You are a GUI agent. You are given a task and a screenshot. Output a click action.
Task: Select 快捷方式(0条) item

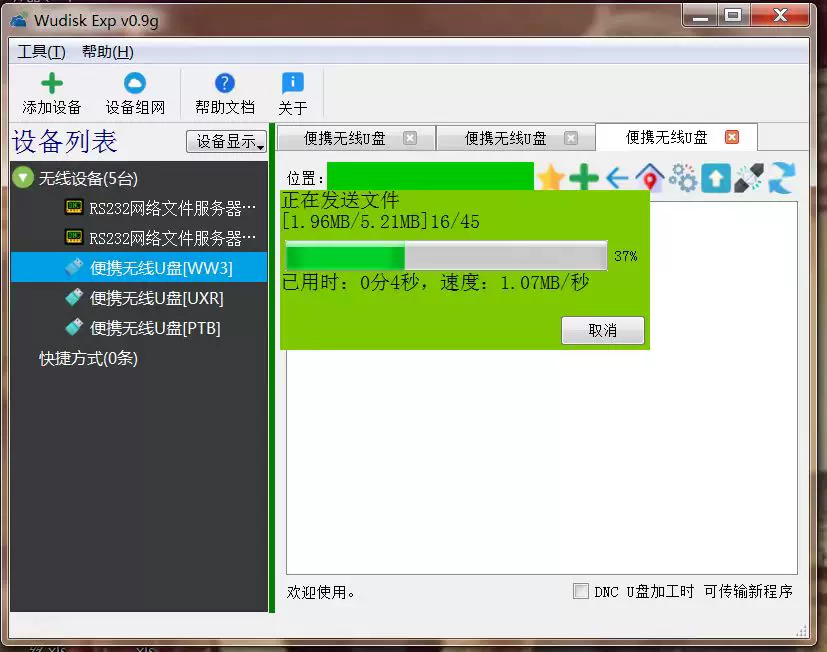point(88,358)
